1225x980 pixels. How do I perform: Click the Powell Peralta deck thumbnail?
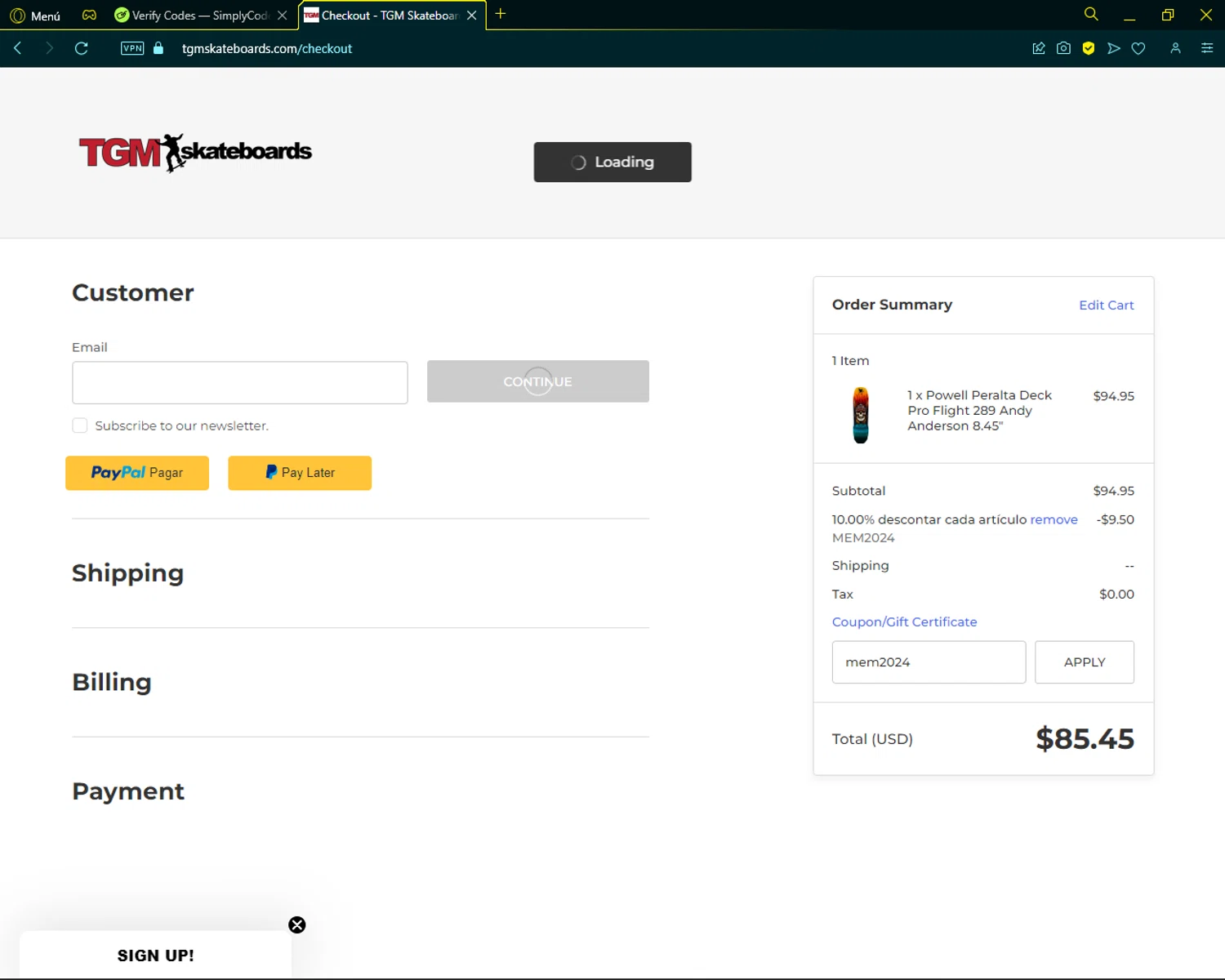[861, 415]
